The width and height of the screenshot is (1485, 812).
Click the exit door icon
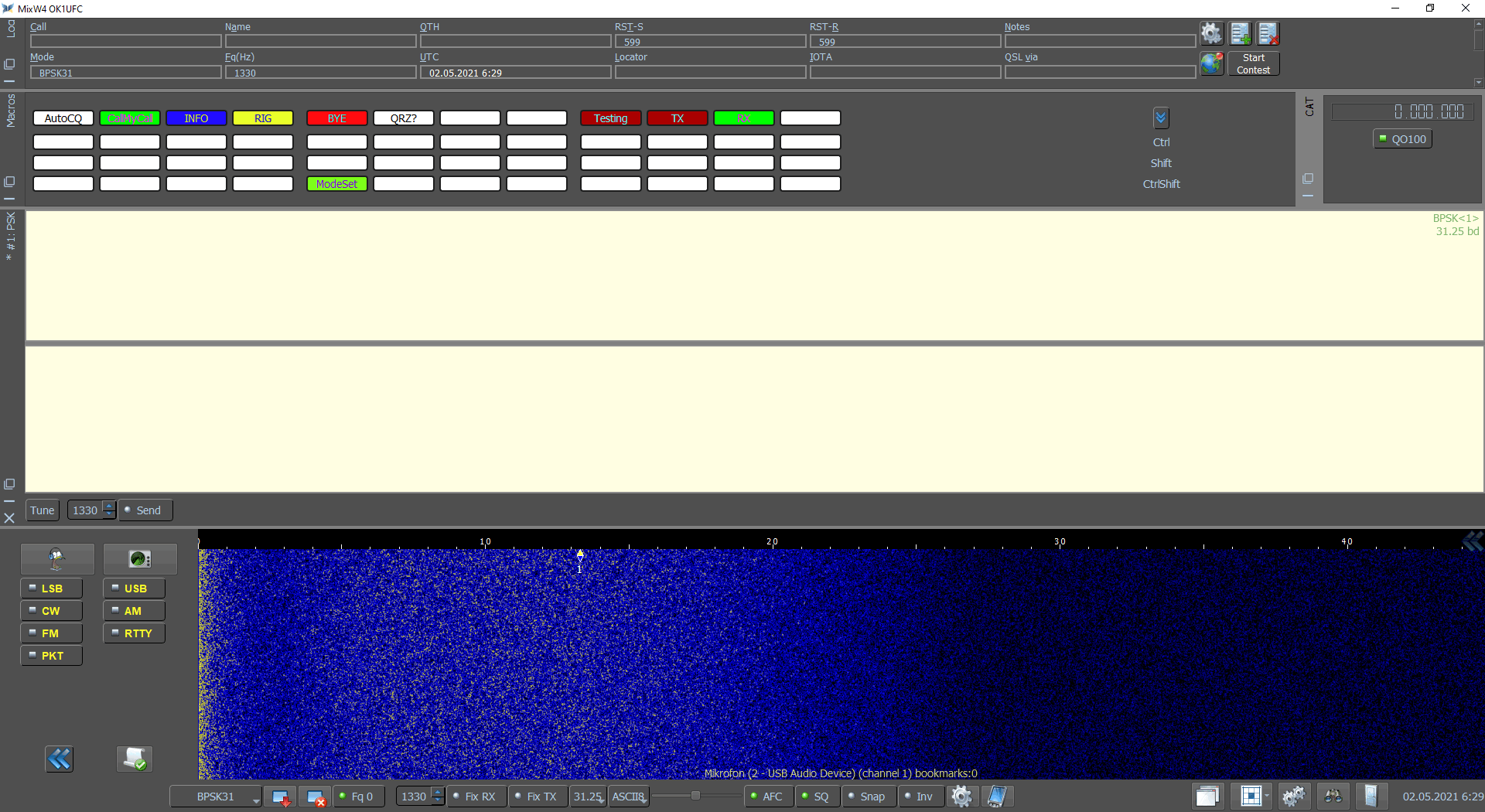pyautogui.click(x=1371, y=796)
